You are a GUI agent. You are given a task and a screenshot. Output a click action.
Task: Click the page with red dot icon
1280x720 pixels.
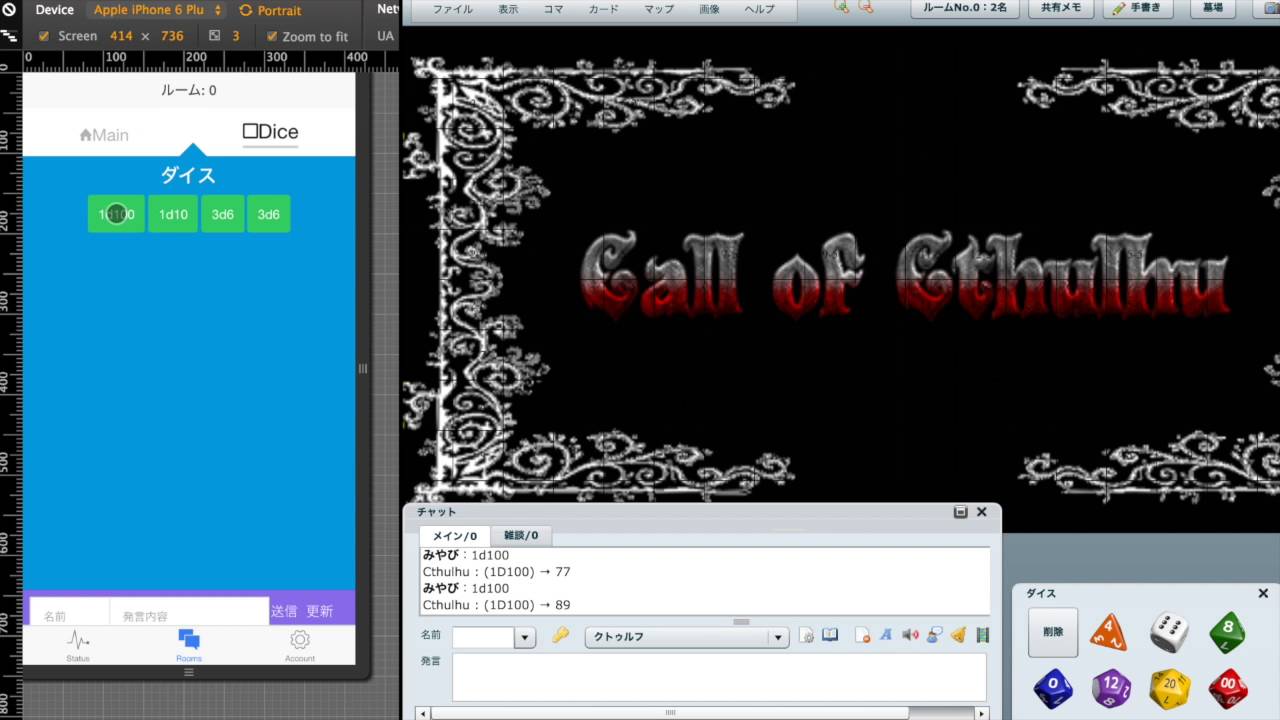(x=862, y=635)
